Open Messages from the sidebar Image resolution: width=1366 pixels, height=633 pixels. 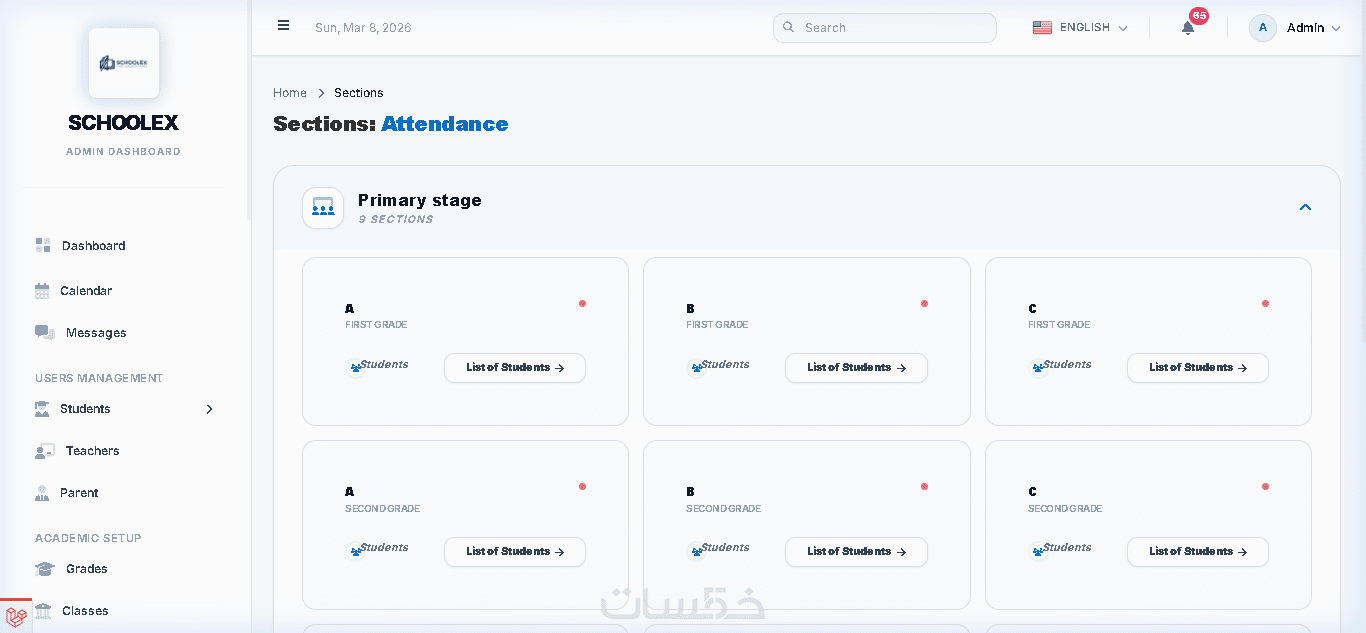(96, 333)
